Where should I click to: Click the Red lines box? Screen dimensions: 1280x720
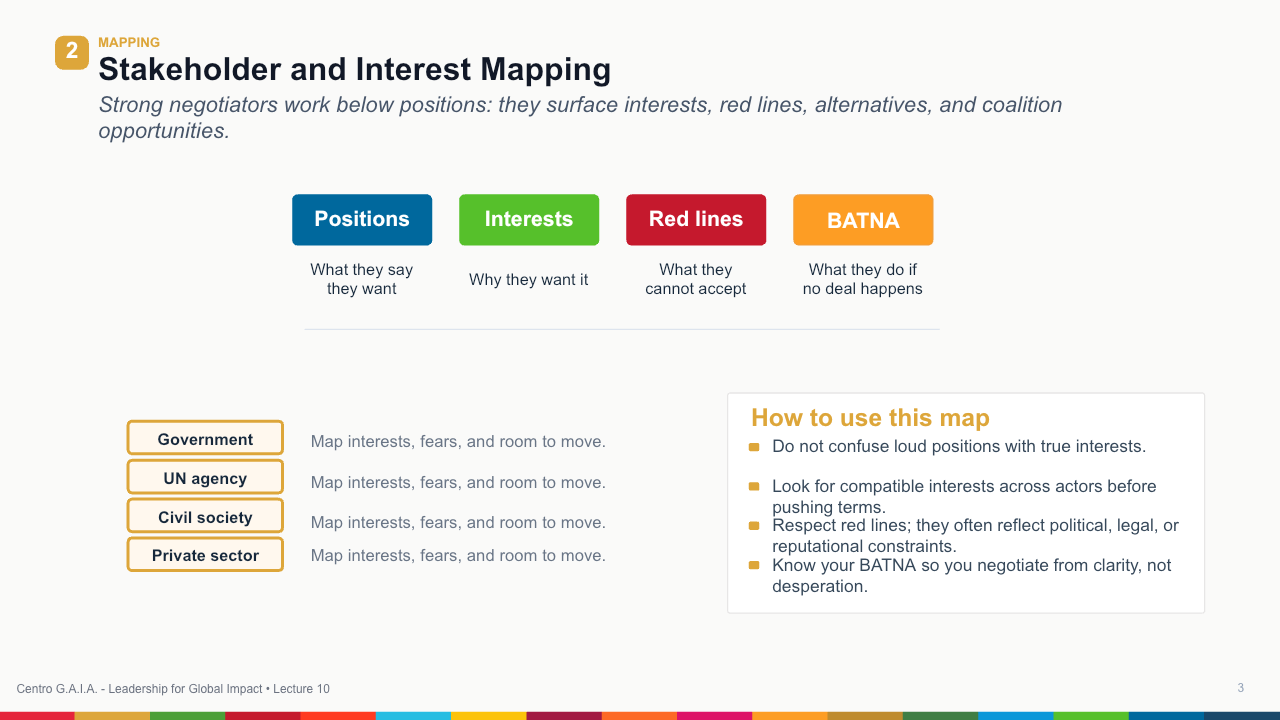696,220
